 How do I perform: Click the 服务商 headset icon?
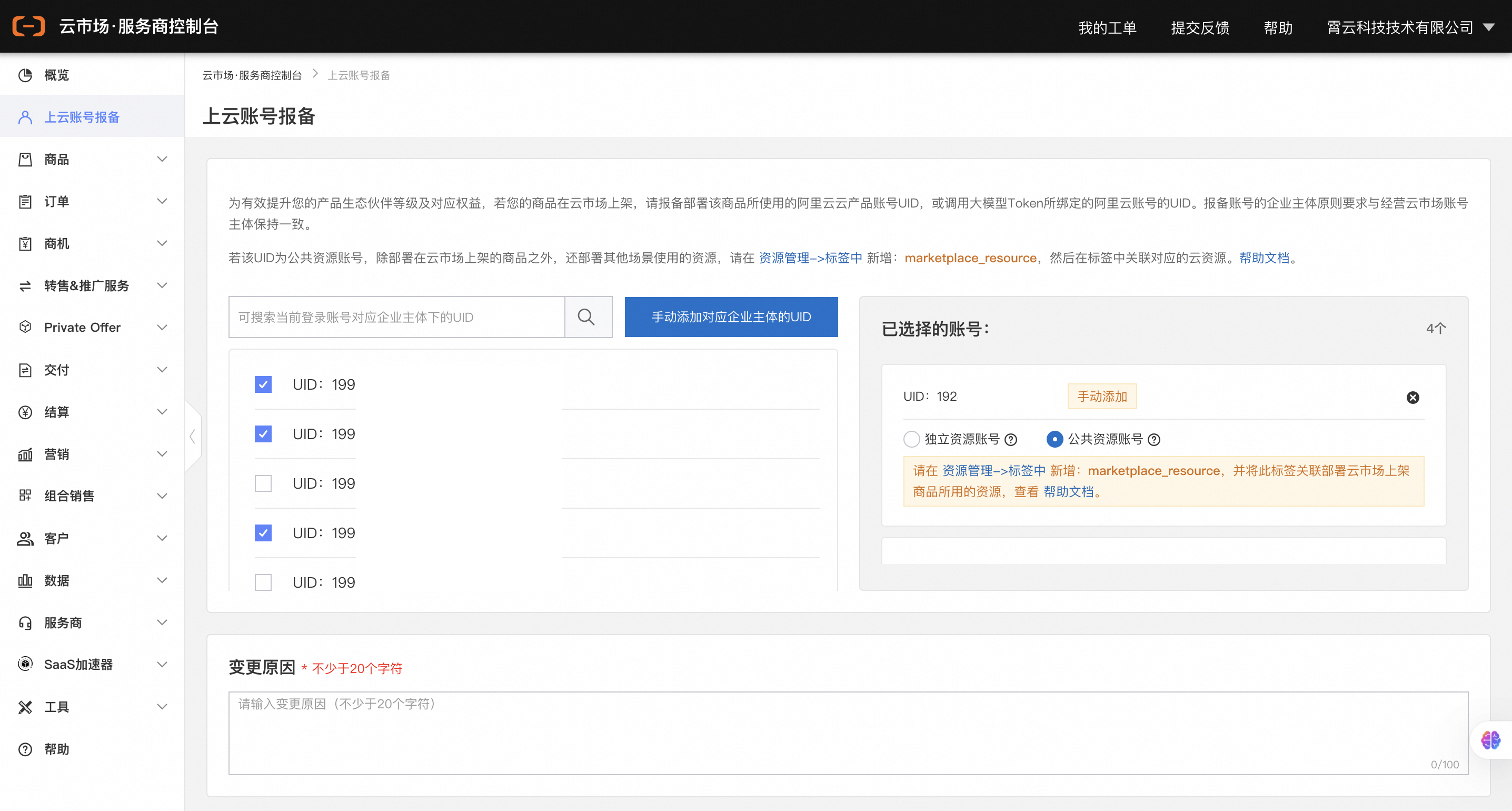(25, 623)
